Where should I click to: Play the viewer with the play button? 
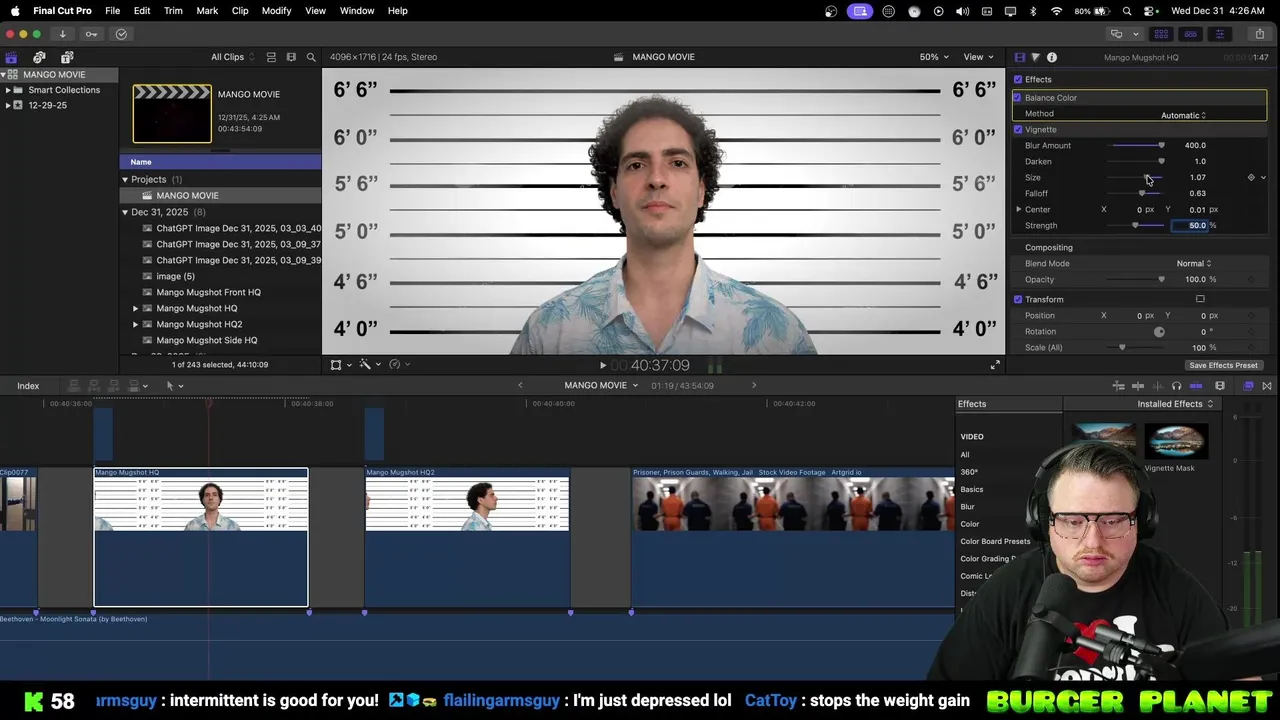point(602,366)
